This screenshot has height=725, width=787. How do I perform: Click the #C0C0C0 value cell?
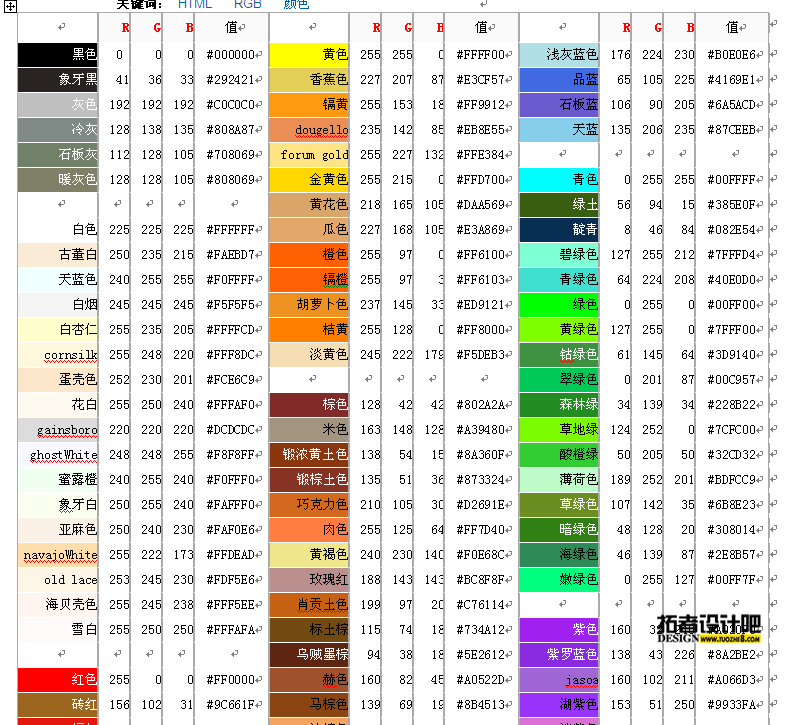(231, 104)
